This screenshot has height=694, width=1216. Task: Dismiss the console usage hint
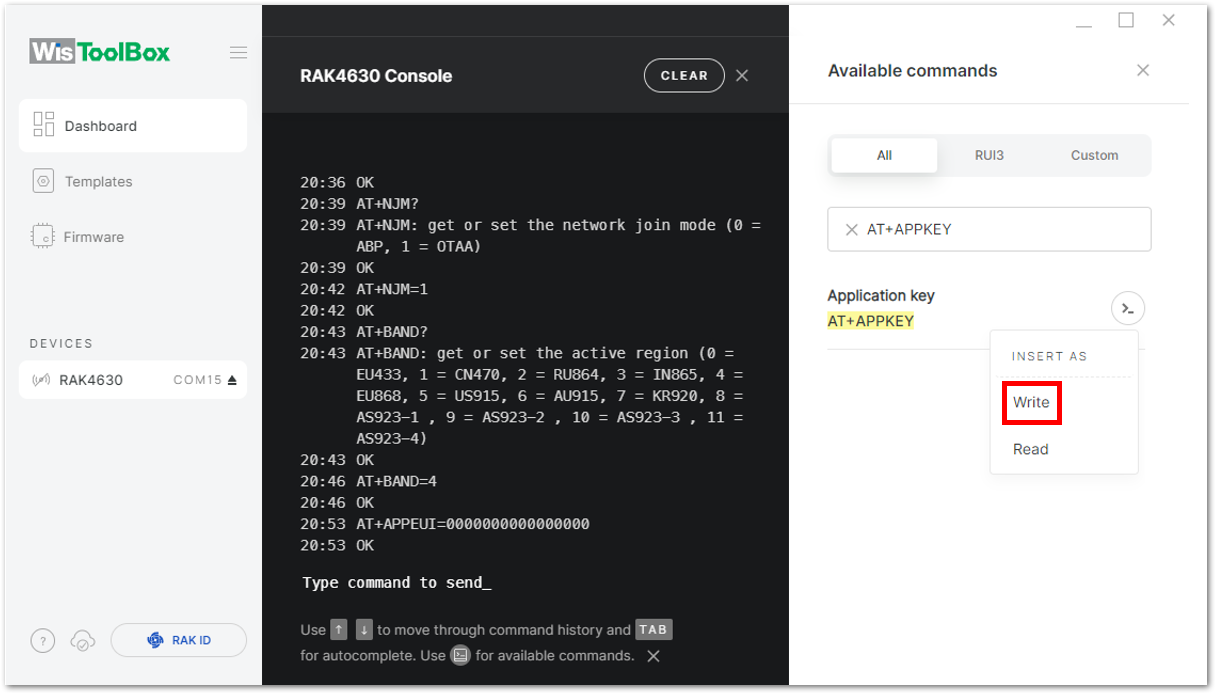coord(653,656)
